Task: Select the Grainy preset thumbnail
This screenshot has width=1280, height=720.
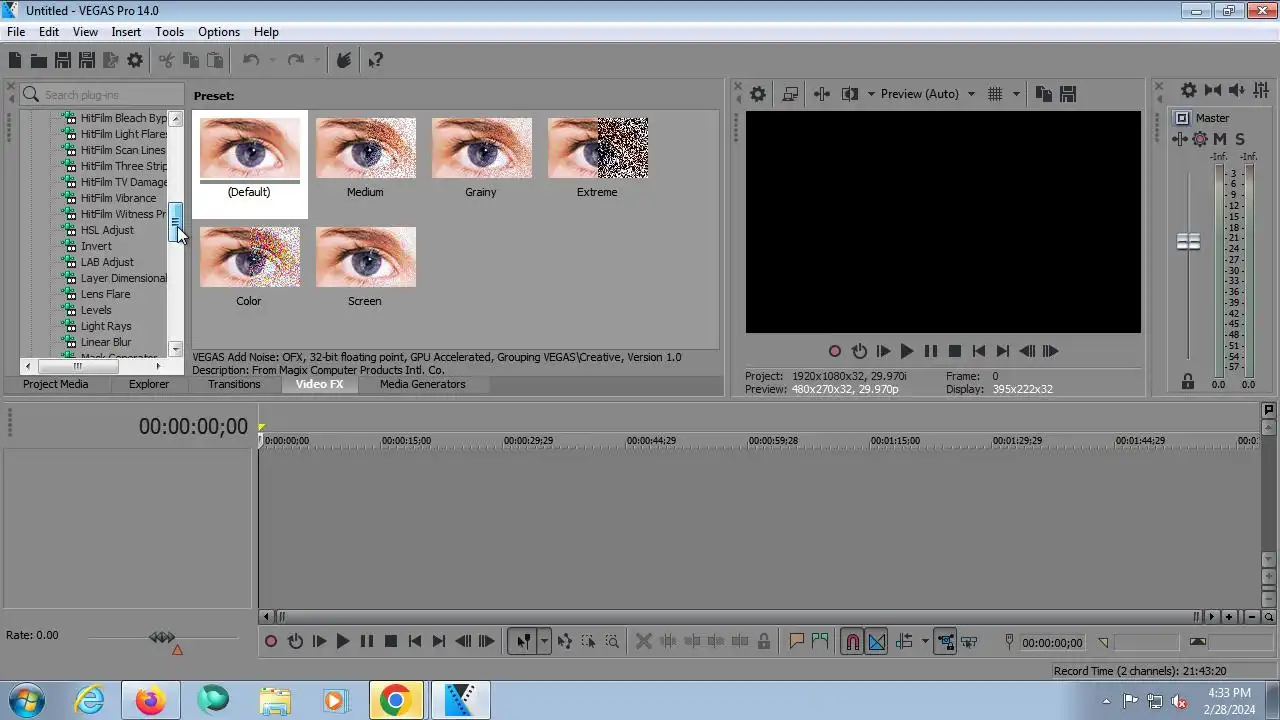Action: pos(481,148)
